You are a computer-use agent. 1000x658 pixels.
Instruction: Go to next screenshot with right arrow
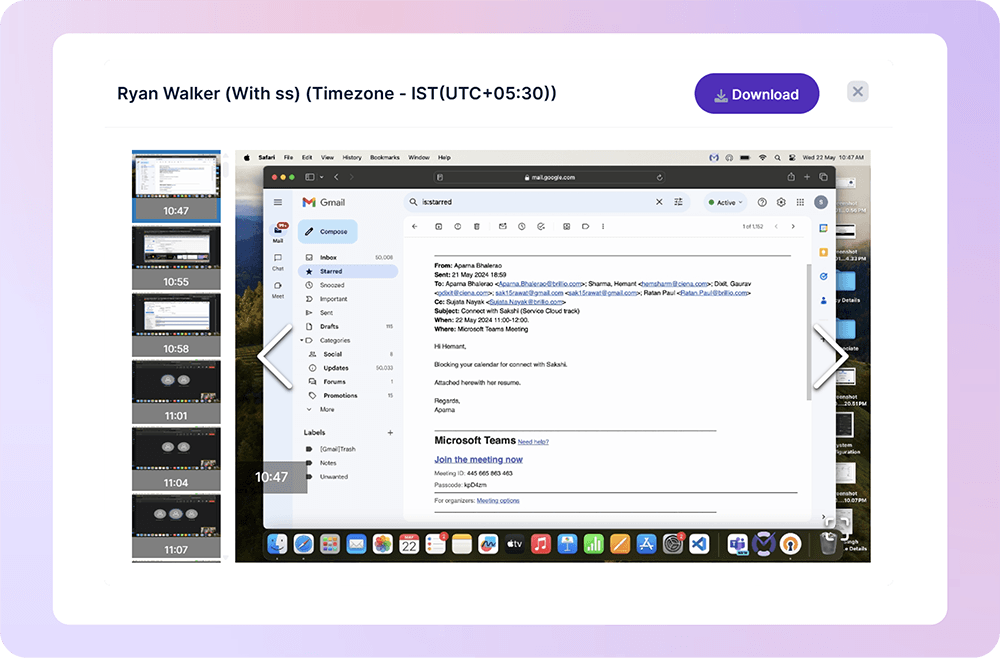pos(830,357)
